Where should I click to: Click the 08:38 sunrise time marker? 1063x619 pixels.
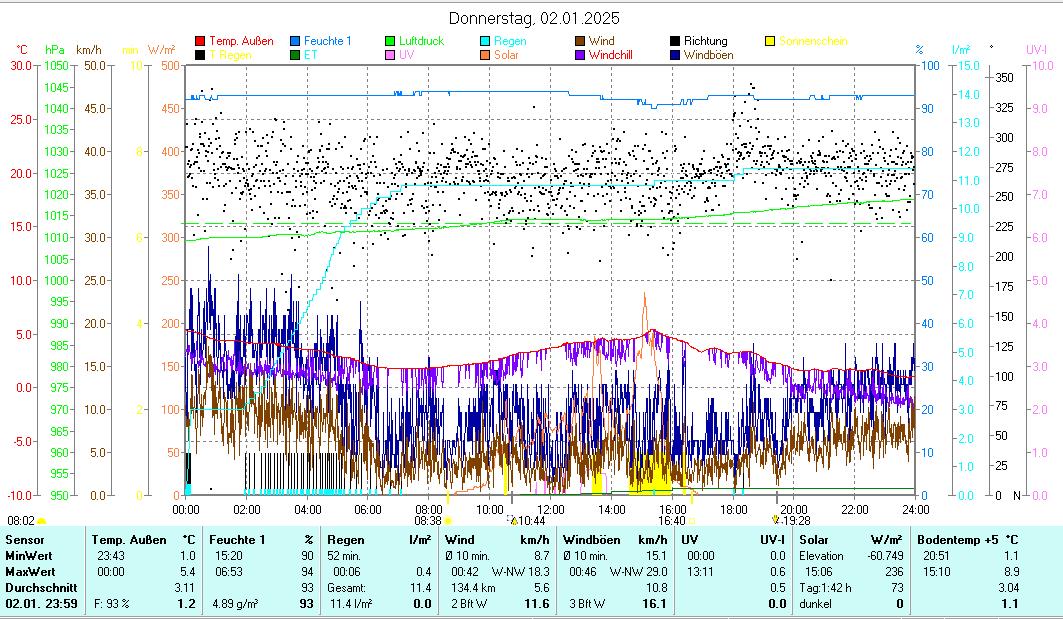coord(428,521)
